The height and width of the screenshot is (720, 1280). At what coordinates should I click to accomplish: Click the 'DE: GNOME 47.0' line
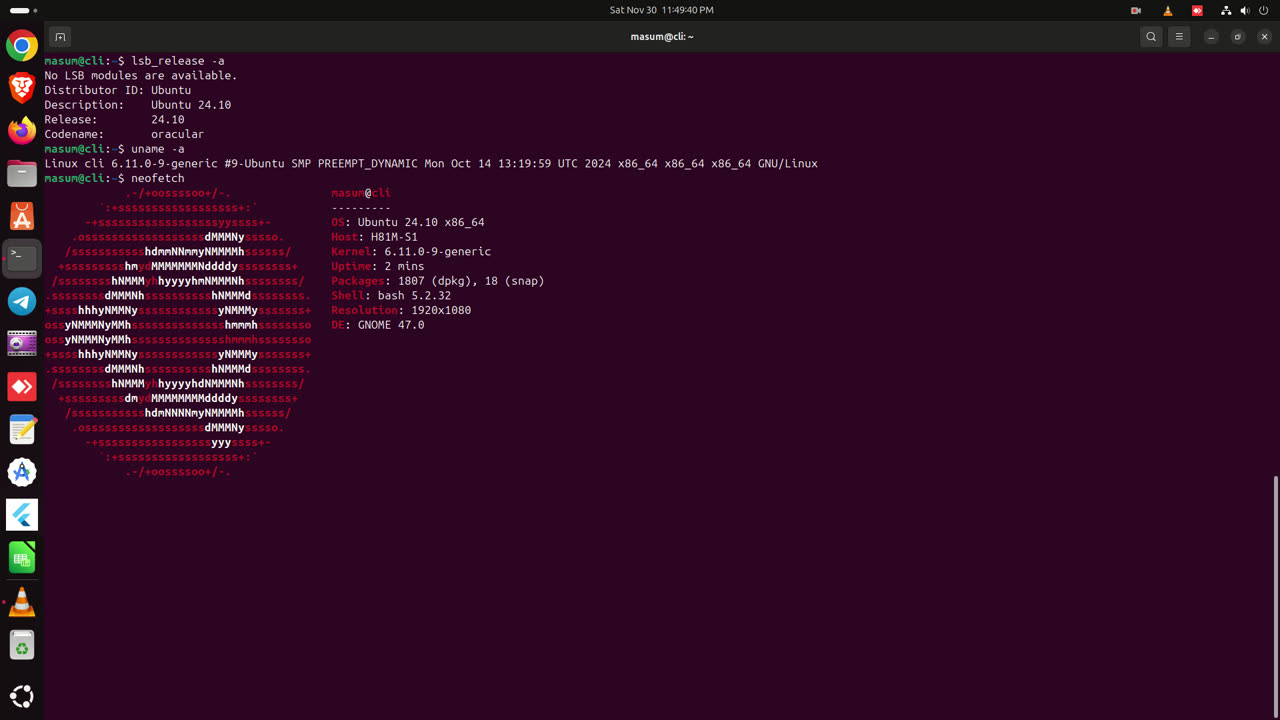pos(378,325)
